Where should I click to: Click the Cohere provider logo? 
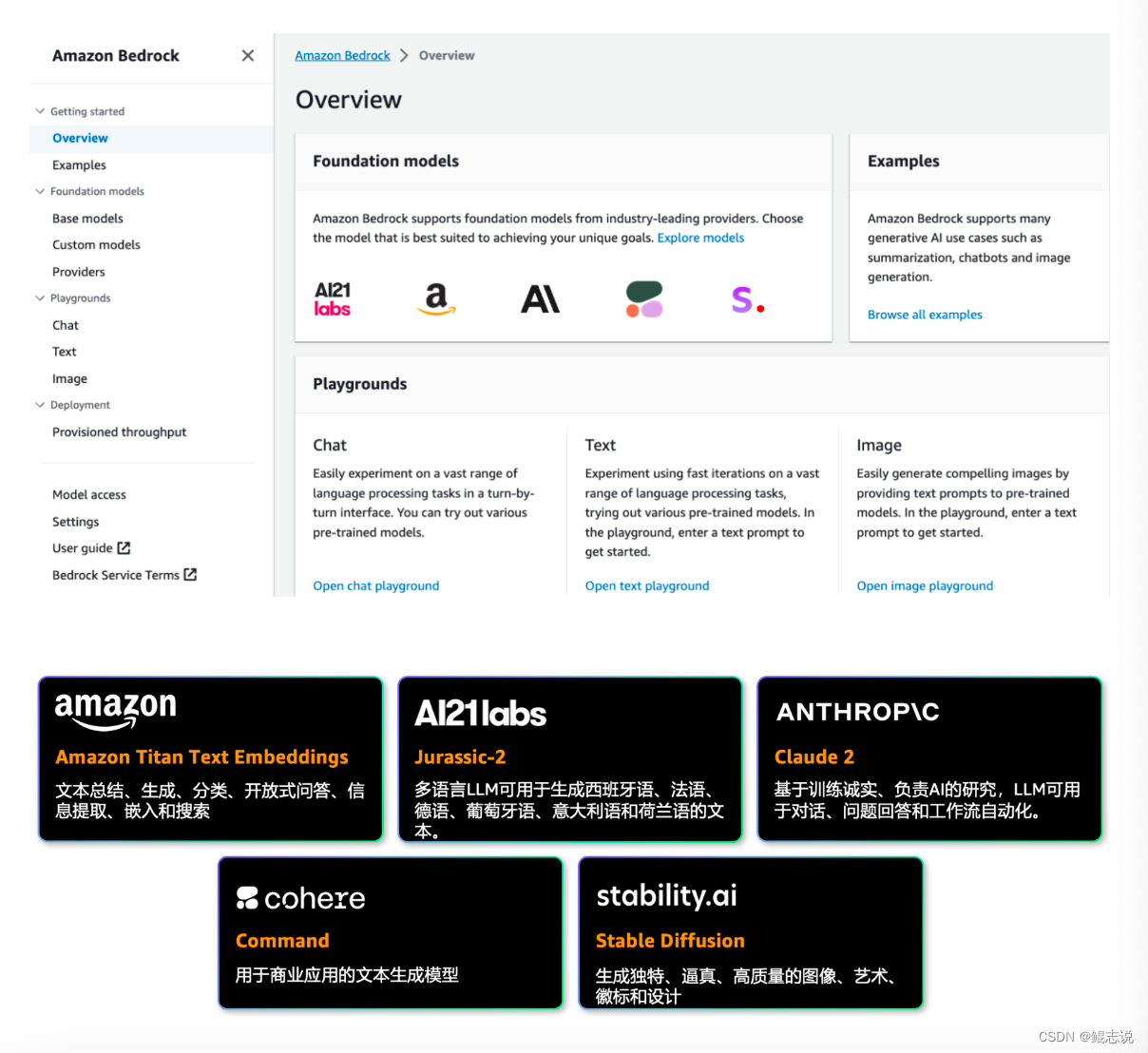click(x=644, y=299)
